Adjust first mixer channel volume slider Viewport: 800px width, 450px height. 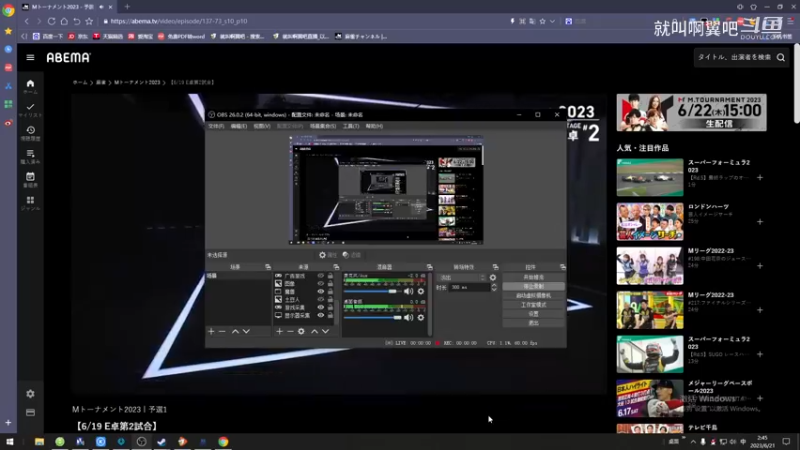coord(372,291)
